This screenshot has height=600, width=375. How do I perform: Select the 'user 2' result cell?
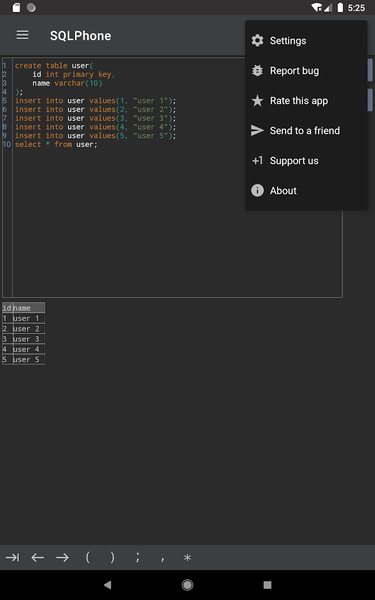pos(29,329)
